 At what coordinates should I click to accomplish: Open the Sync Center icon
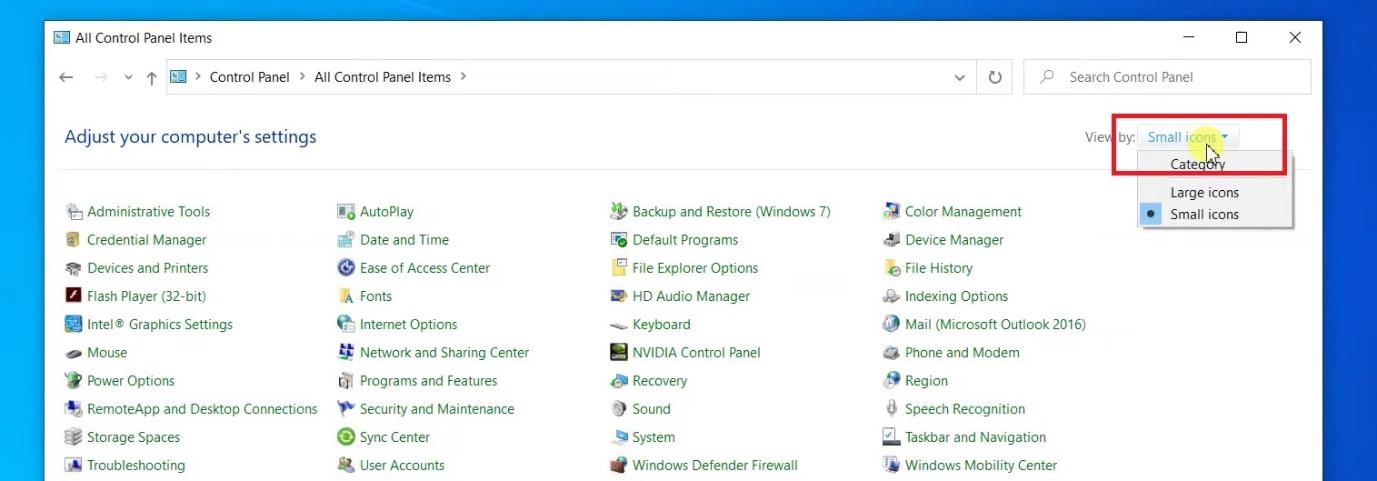point(346,437)
